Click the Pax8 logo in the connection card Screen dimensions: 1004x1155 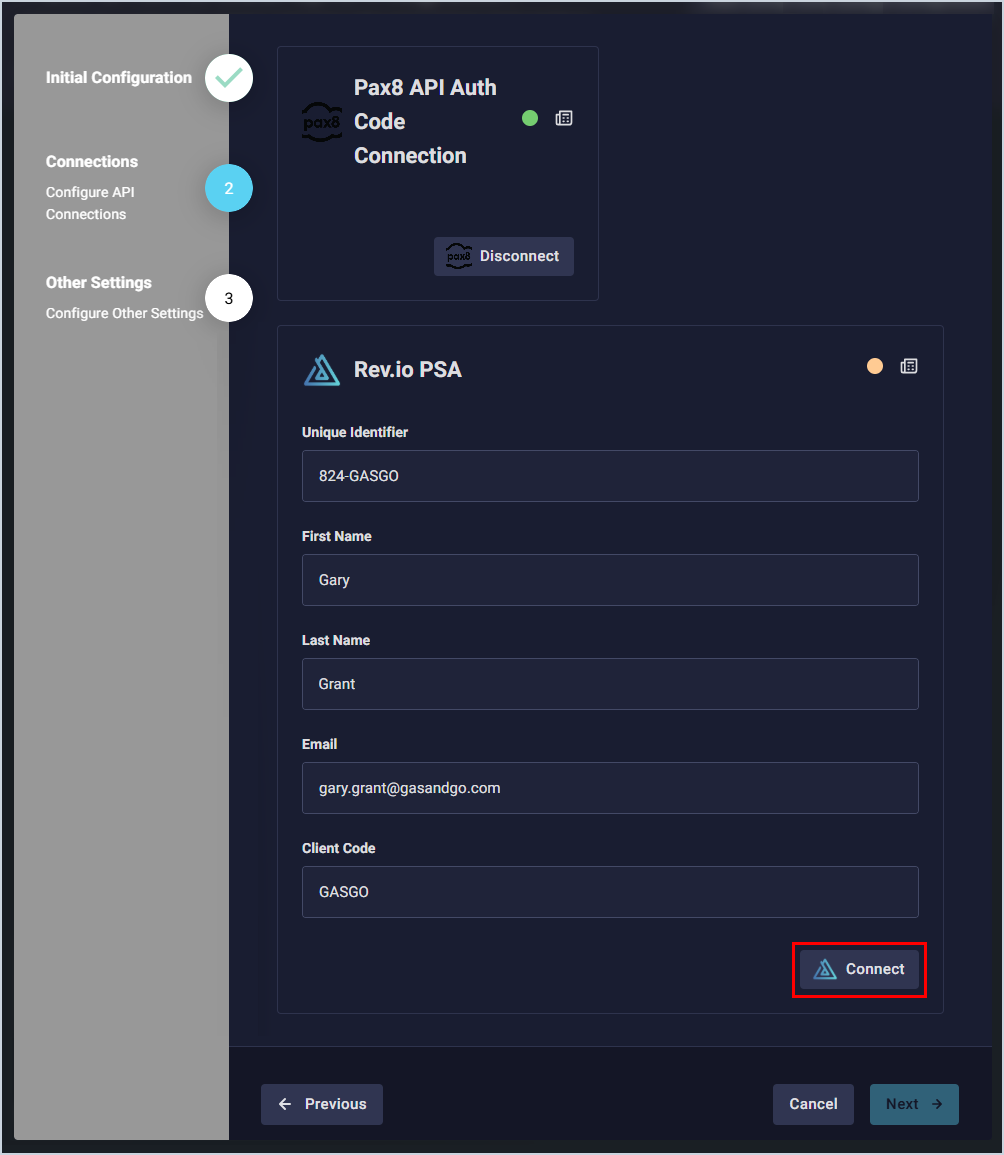[x=322, y=122]
